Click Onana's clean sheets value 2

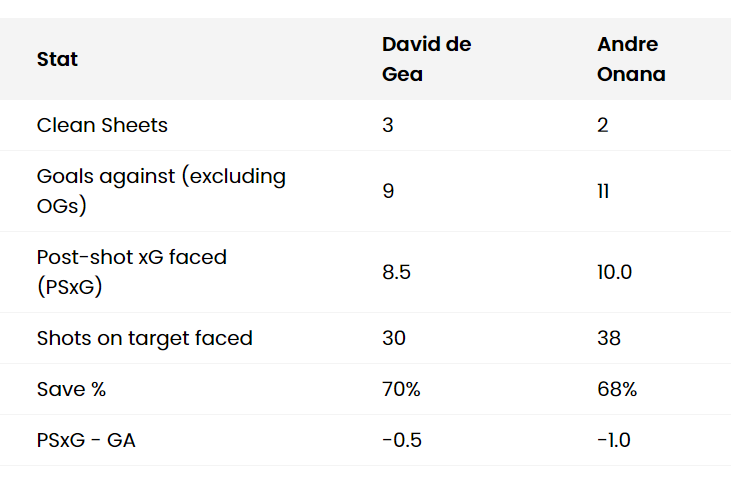[x=603, y=125]
